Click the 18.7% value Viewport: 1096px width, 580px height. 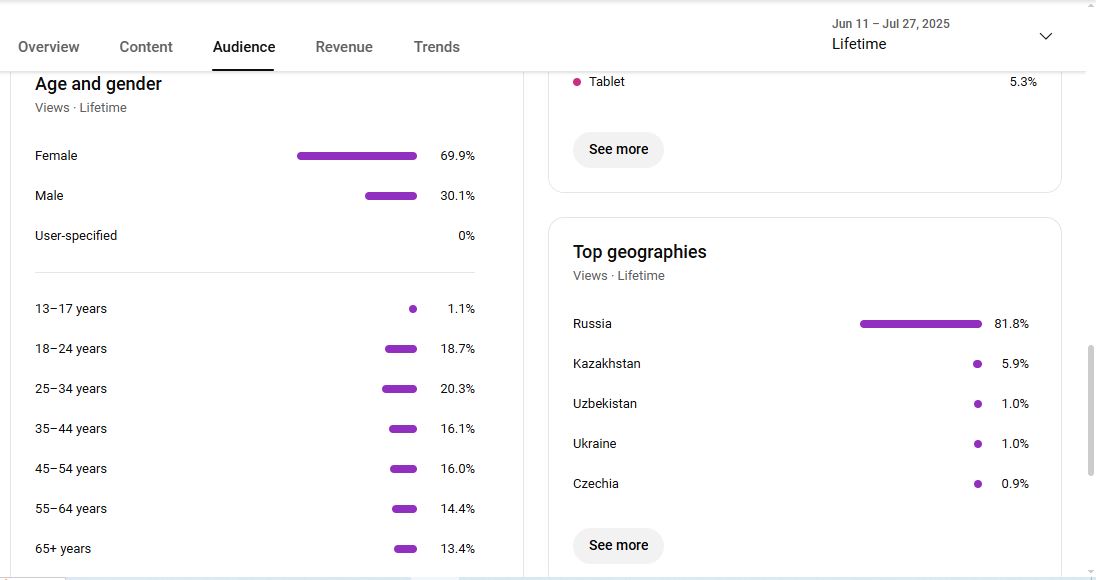(x=457, y=349)
